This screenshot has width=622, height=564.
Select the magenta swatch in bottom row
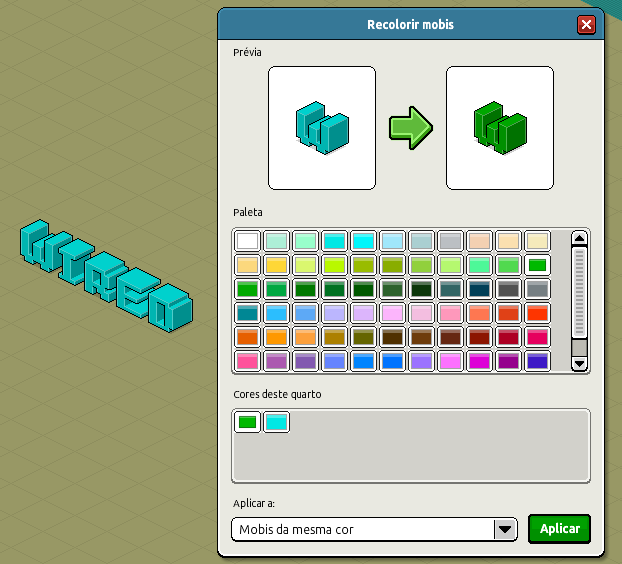479,361
